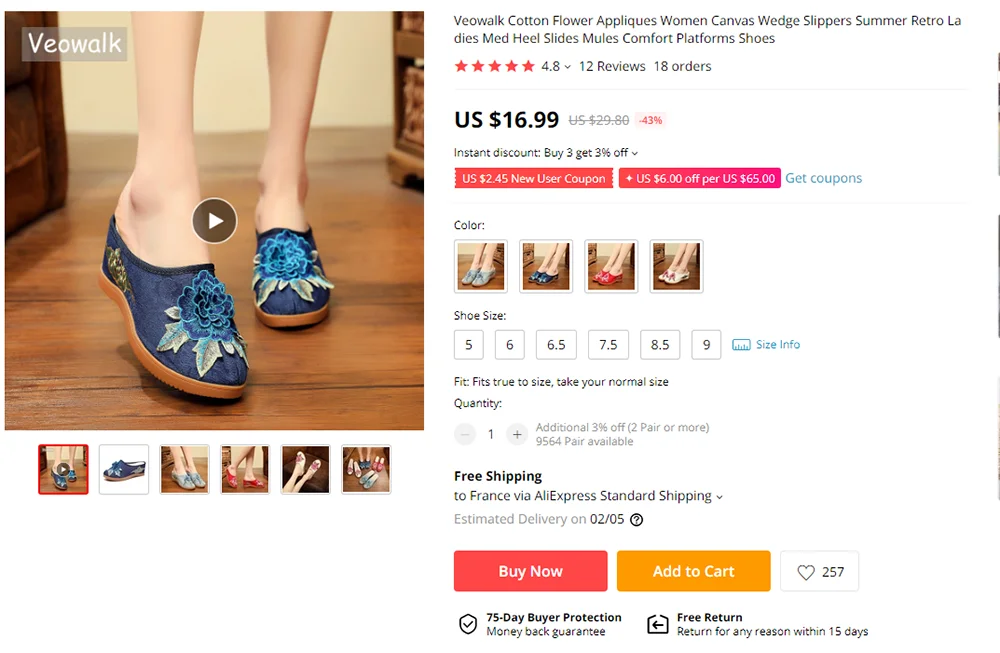This screenshot has height=653, width=1000.
Task: Click the Get coupons link
Action: tap(823, 178)
